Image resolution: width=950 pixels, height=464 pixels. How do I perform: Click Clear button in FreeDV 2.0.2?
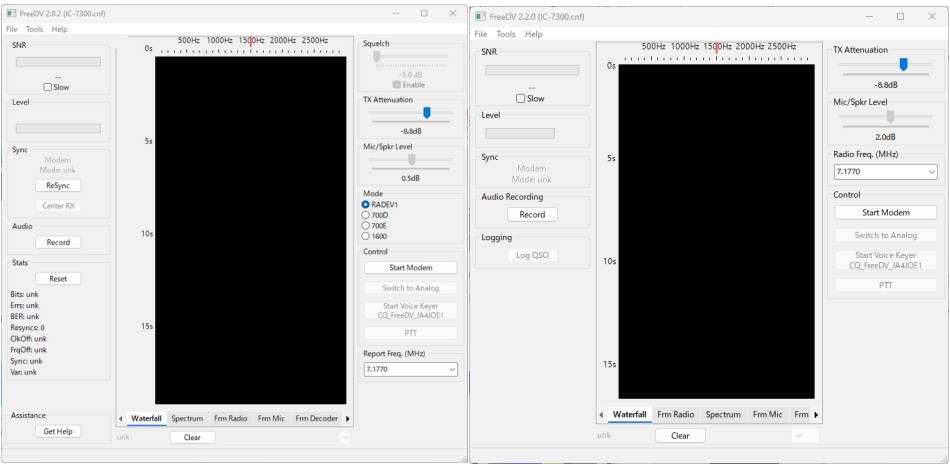[x=192, y=437]
